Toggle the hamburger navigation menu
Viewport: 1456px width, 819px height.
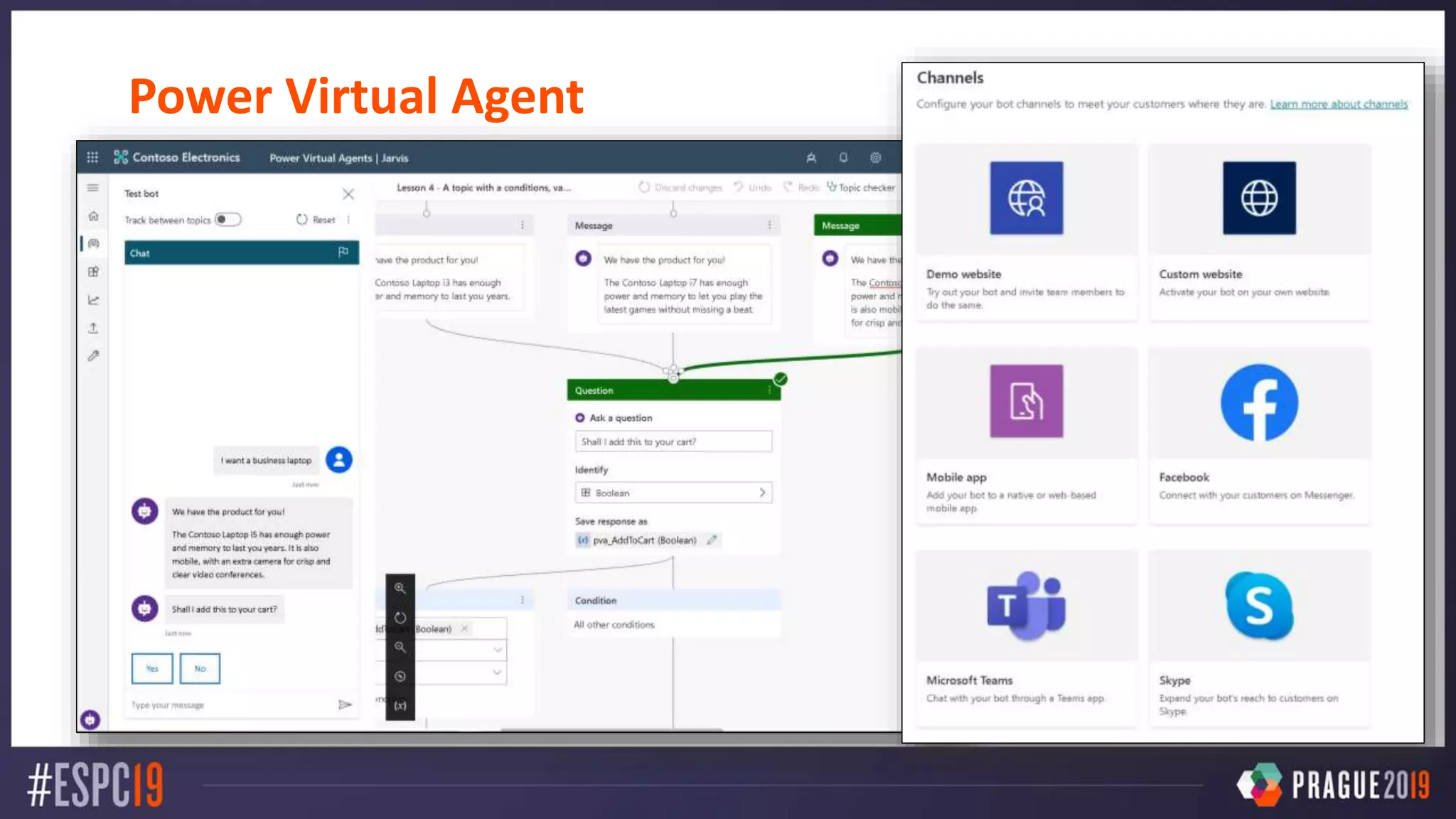tap(93, 188)
